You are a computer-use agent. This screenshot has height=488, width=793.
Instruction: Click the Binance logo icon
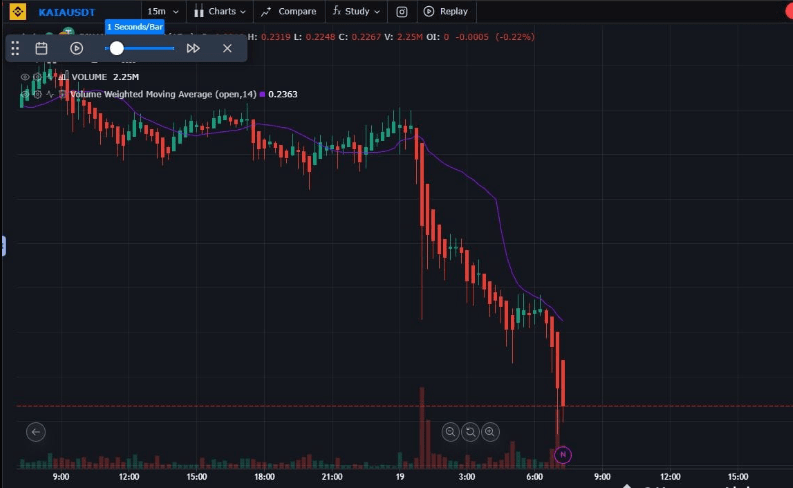[x=17, y=12]
